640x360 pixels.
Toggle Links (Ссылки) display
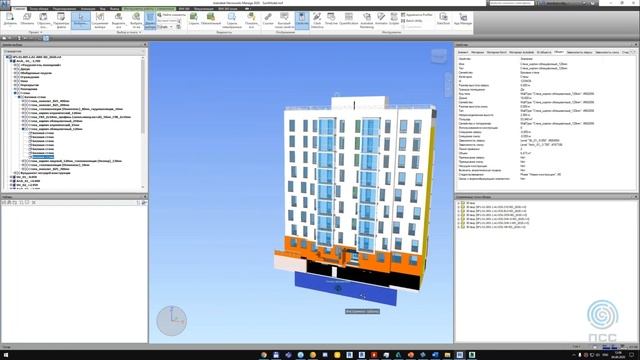(268, 19)
